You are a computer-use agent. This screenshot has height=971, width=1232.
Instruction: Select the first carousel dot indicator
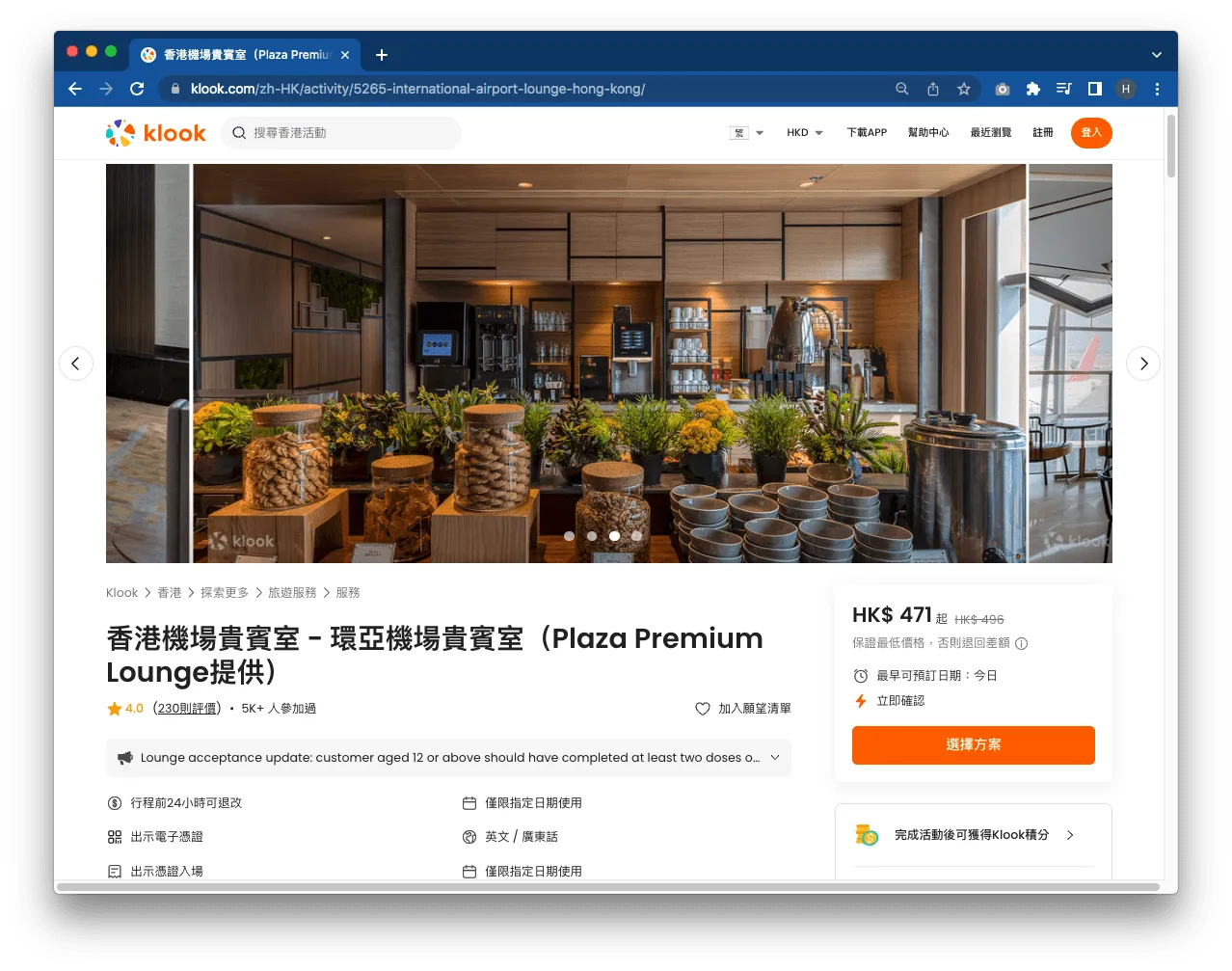pyautogui.click(x=569, y=536)
